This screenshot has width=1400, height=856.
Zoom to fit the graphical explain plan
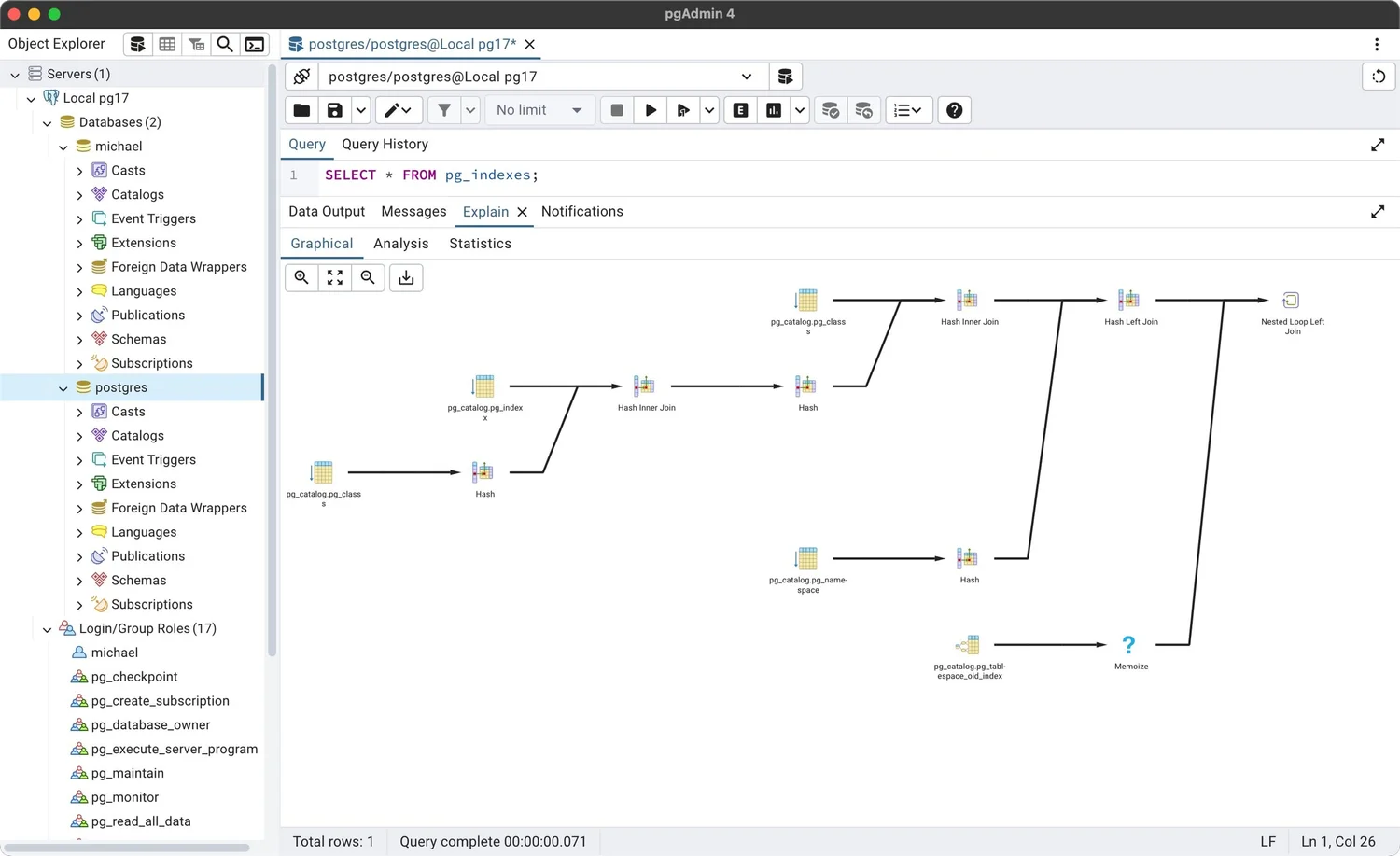point(334,277)
